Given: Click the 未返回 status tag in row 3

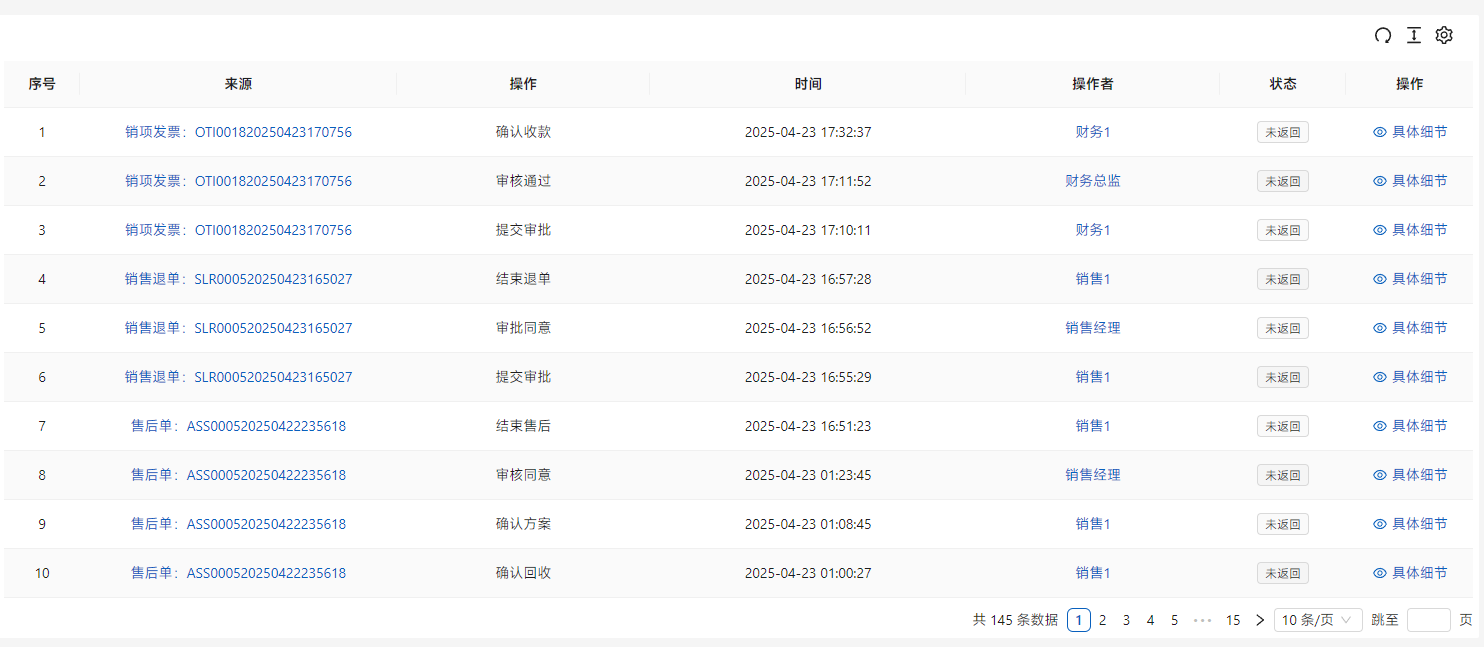Looking at the screenshot, I should (x=1282, y=230).
